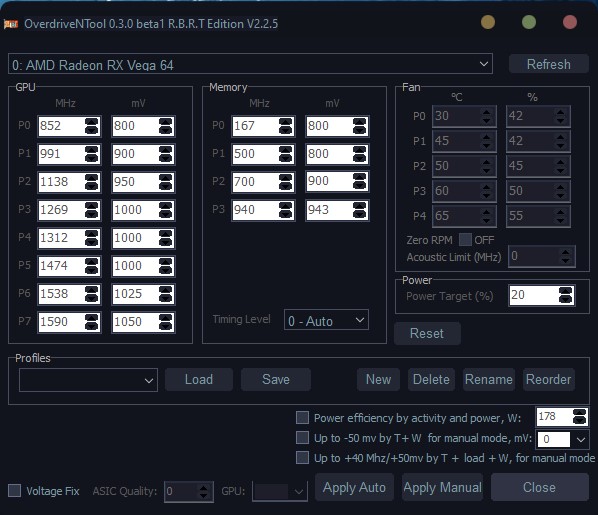Click Memory P2 mV spinner next to 900

[360, 182]
